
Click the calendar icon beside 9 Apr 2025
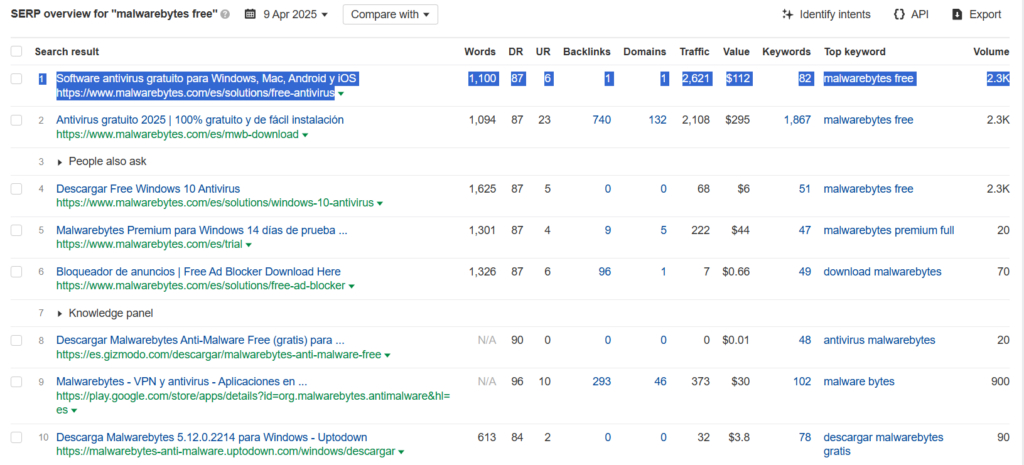tap(250, 14)
